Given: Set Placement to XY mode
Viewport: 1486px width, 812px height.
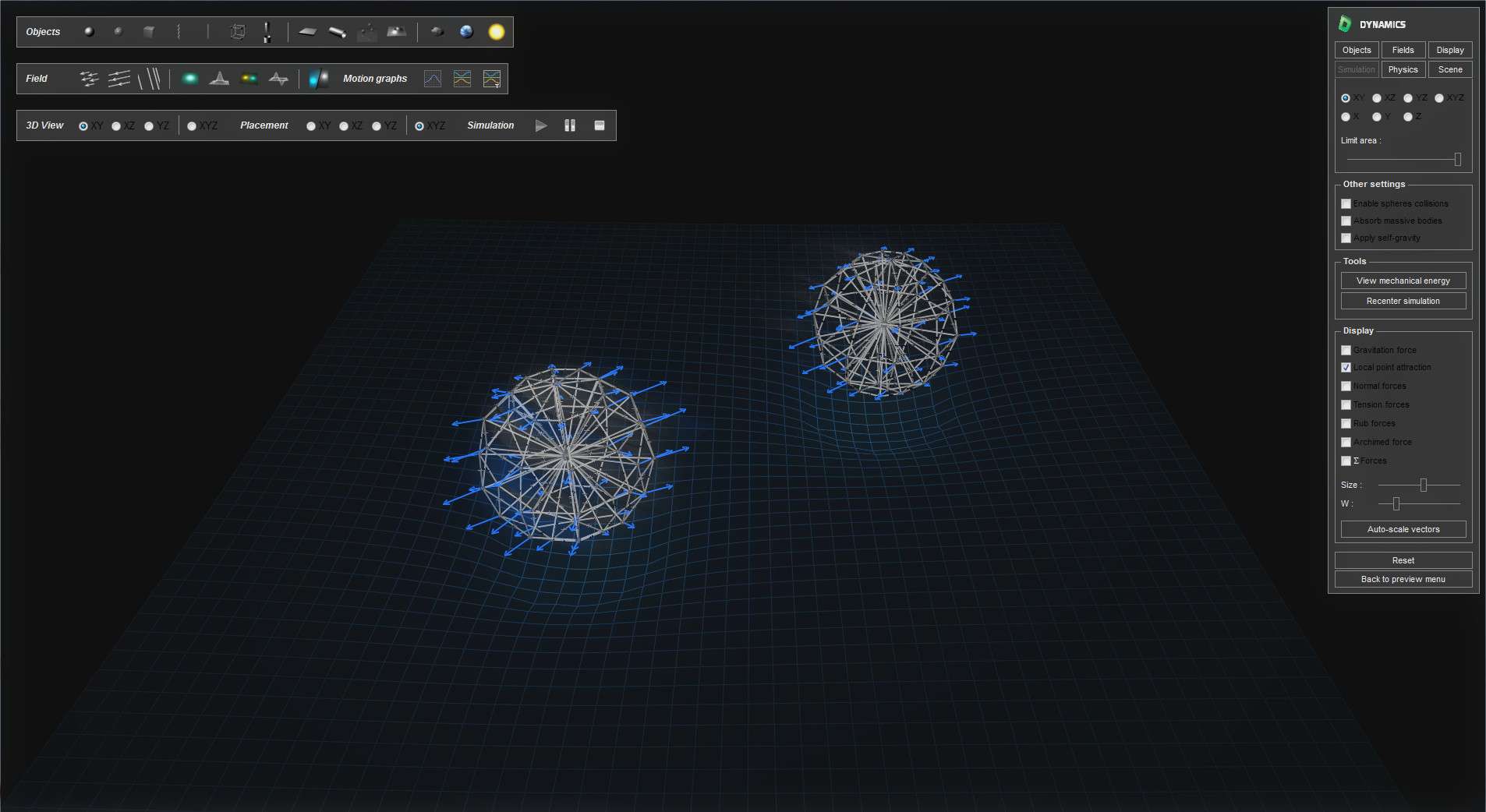Looking at the screenshot, I should click(310, 125).
